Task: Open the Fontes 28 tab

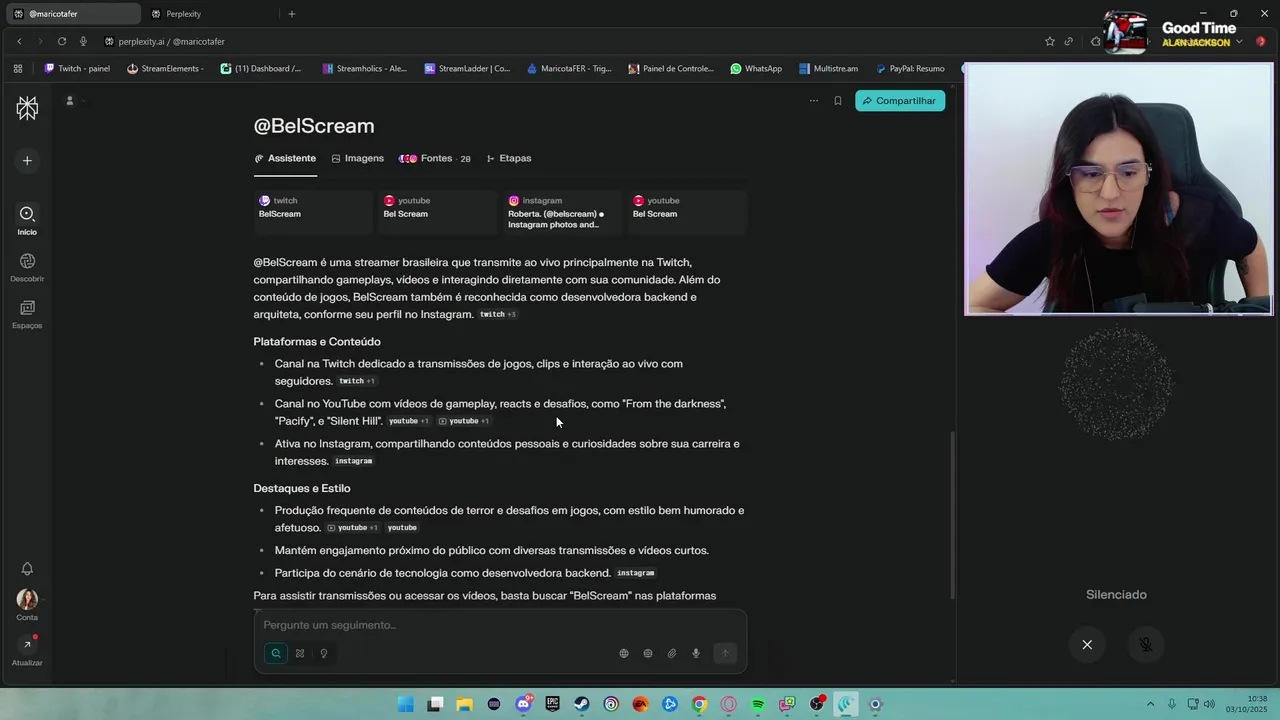Action: (435, 158)
